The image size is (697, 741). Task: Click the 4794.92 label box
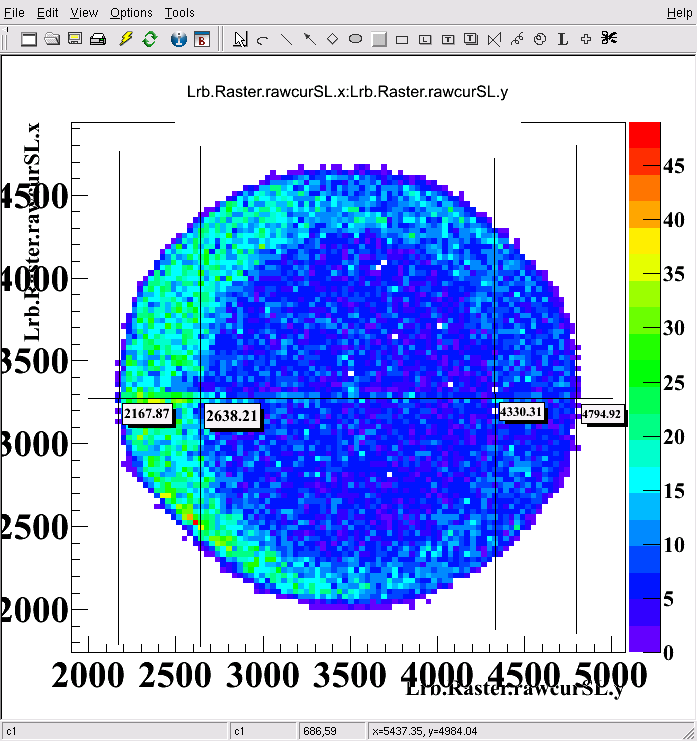601,414
